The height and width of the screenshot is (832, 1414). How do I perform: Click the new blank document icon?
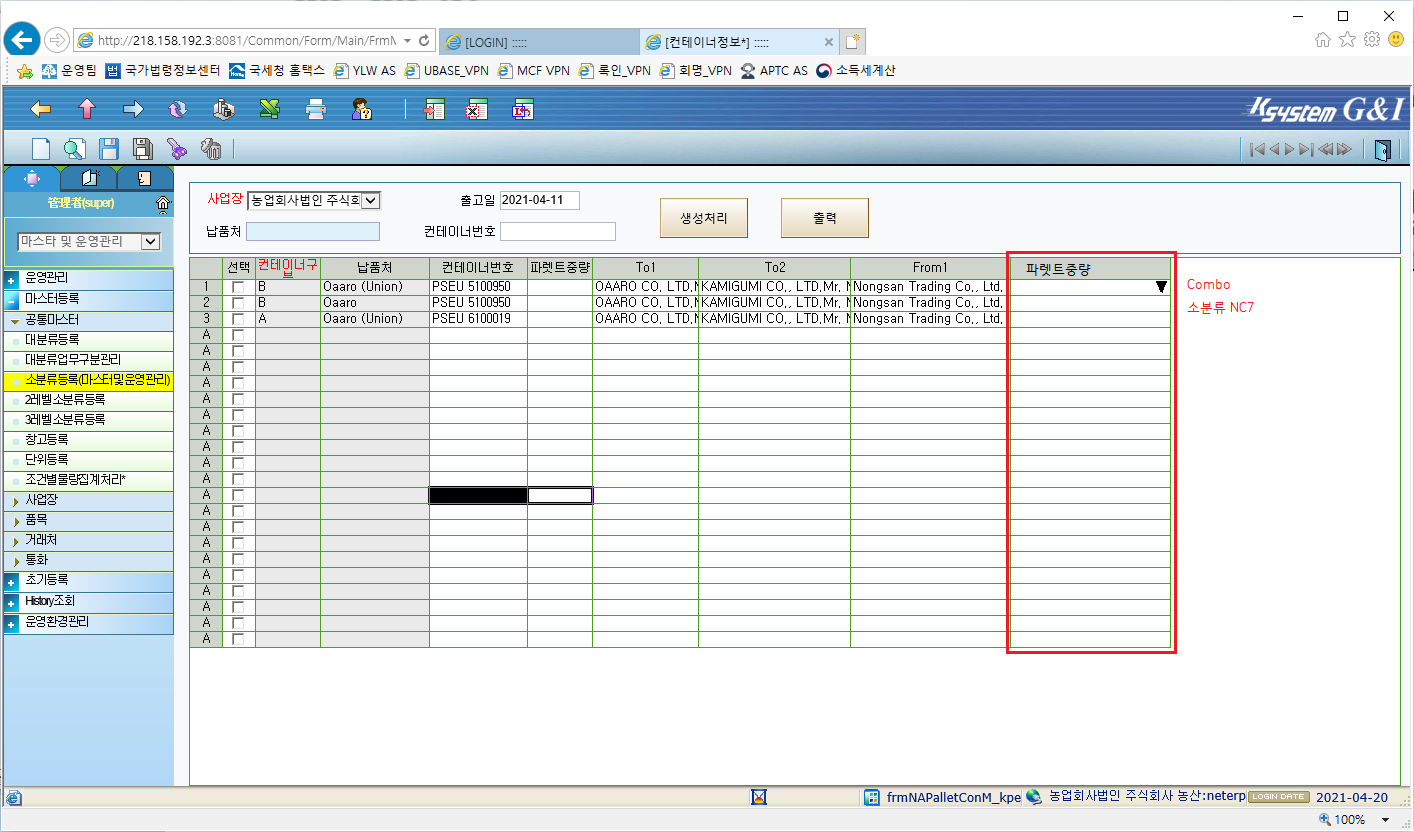coord(41,149)
